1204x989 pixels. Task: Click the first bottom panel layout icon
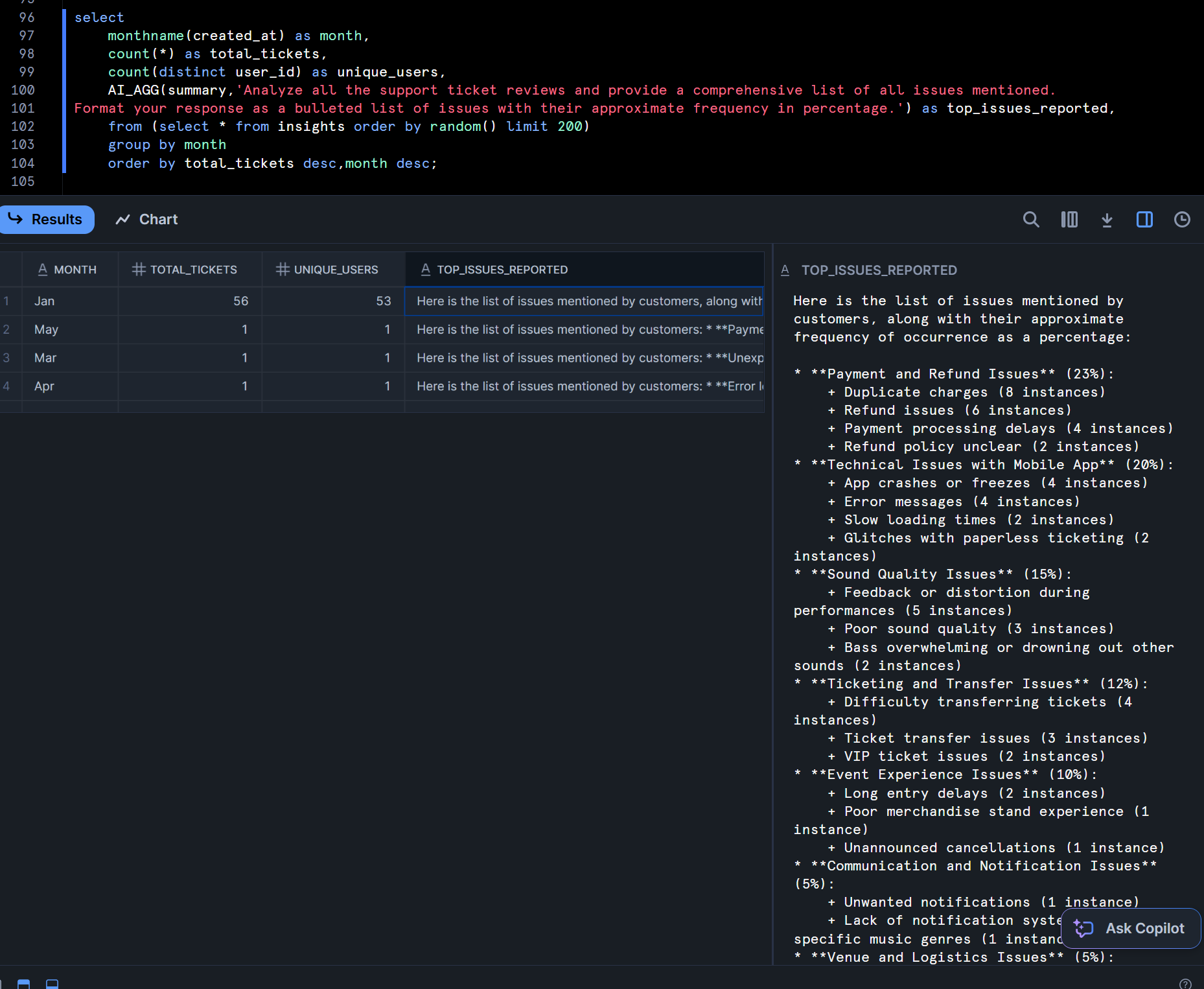tap(24, 984)
